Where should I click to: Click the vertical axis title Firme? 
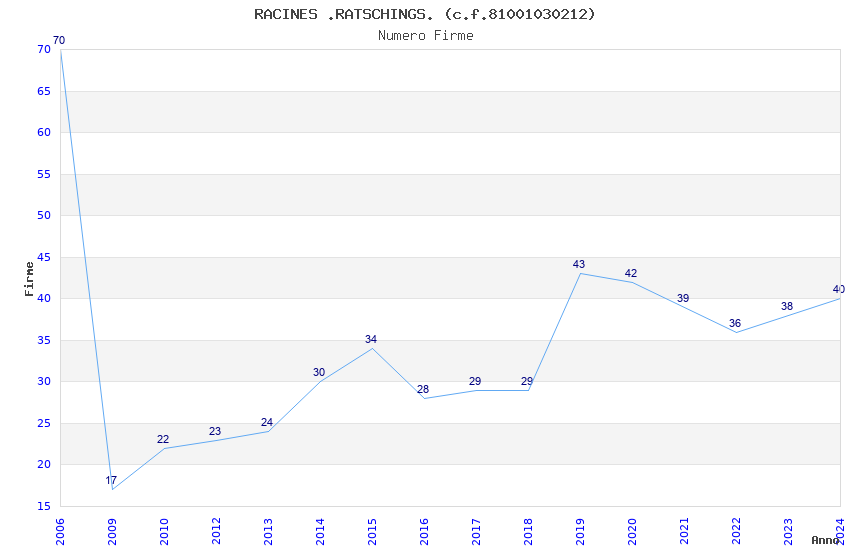[x=29, y=279]
